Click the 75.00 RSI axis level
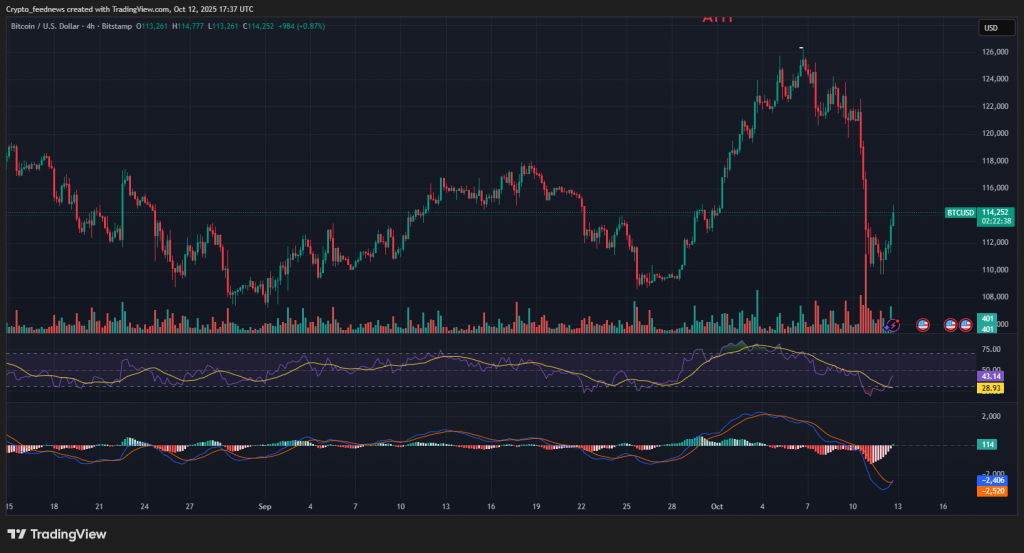 click(x=991, y=349)
